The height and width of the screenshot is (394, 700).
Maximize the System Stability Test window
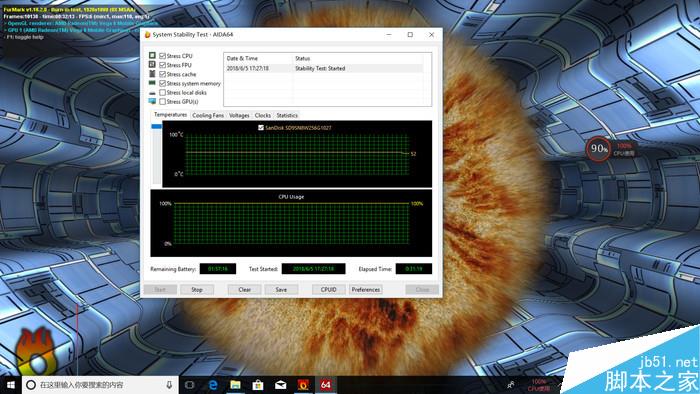coord(410,35)
